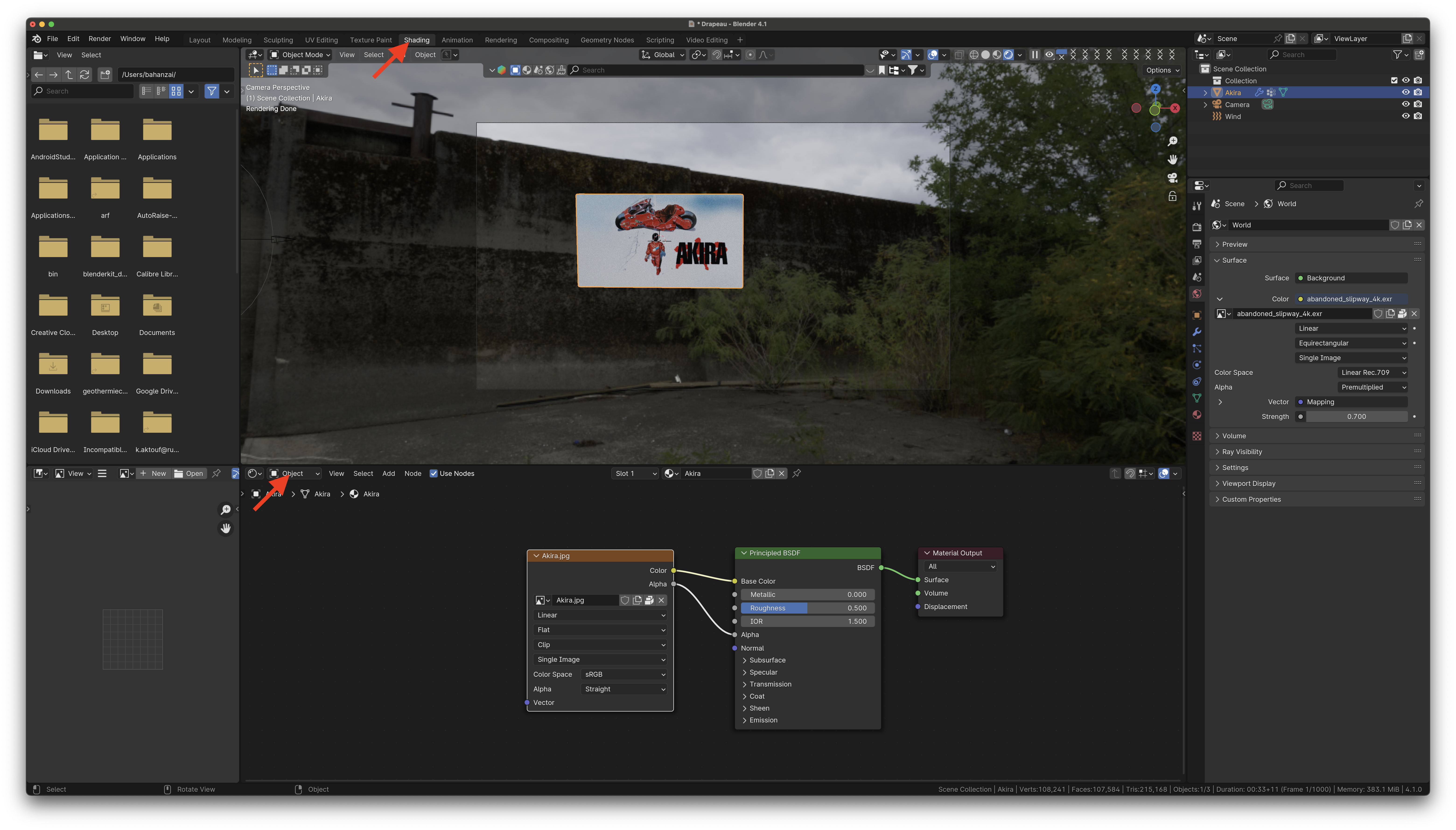
Task: Open the Object properties tab icon
Action: click(x=1197, y=315)
